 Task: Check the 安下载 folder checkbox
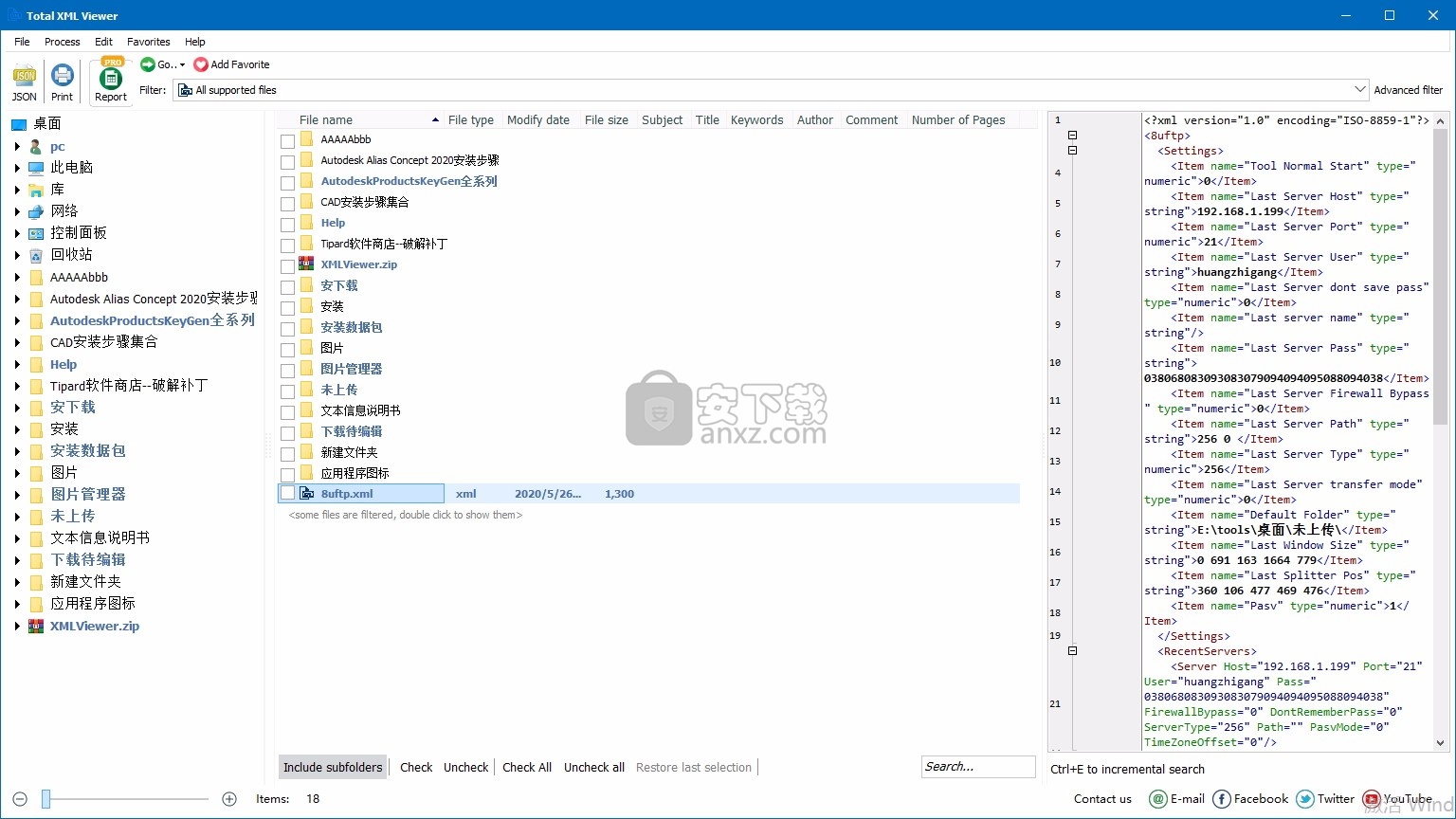pyautogui.click(x=287, y=286)
